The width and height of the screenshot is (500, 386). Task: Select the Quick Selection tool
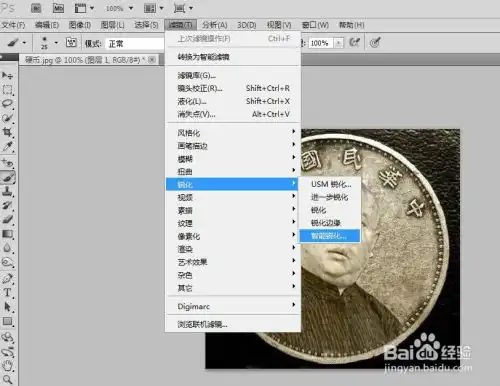pyautogui.click(x=7, y=118)
